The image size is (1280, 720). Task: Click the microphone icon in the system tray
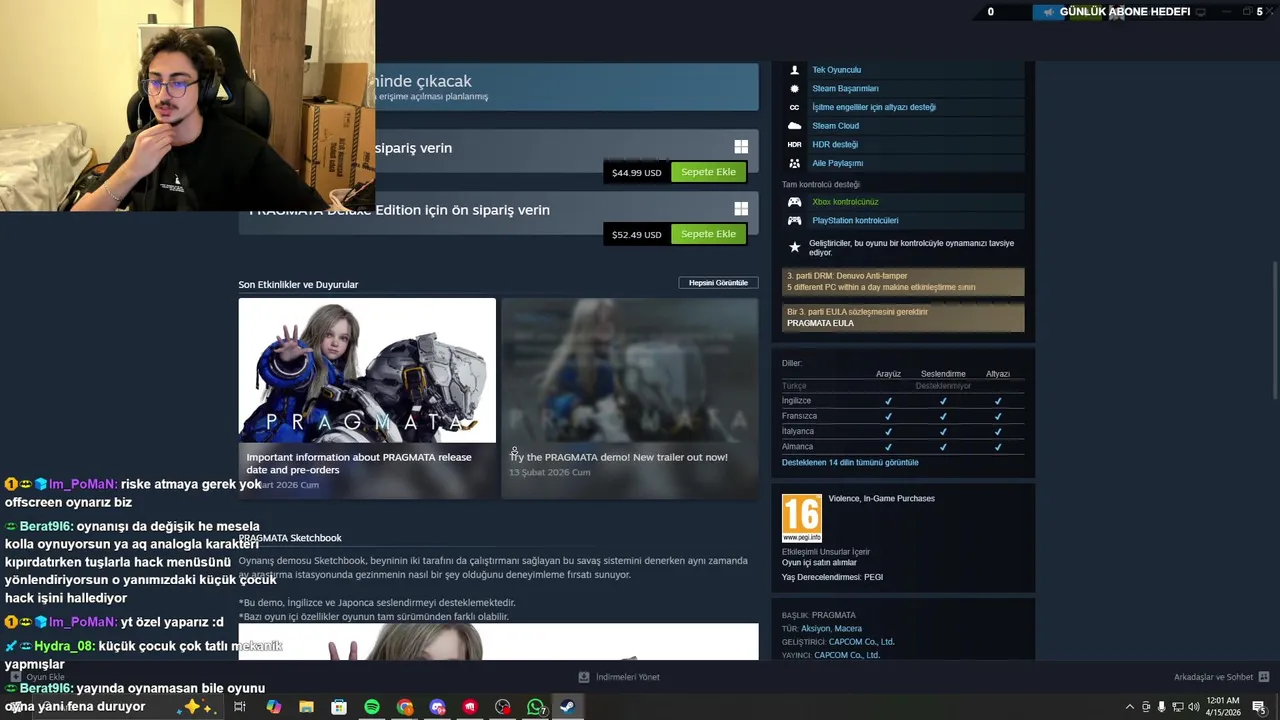[x=1161, y=707]
